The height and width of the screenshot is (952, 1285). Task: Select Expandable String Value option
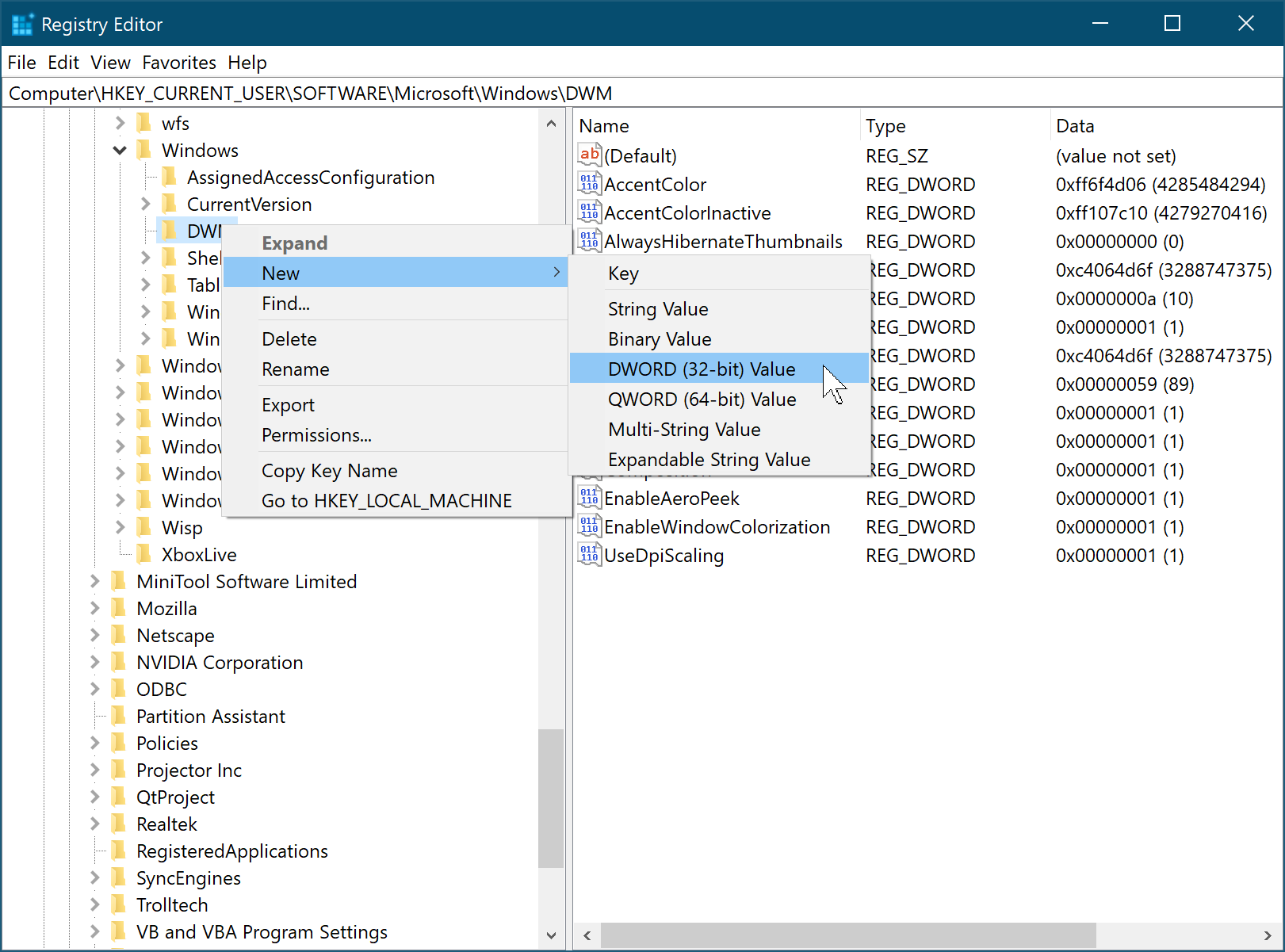tap(719, 459)
